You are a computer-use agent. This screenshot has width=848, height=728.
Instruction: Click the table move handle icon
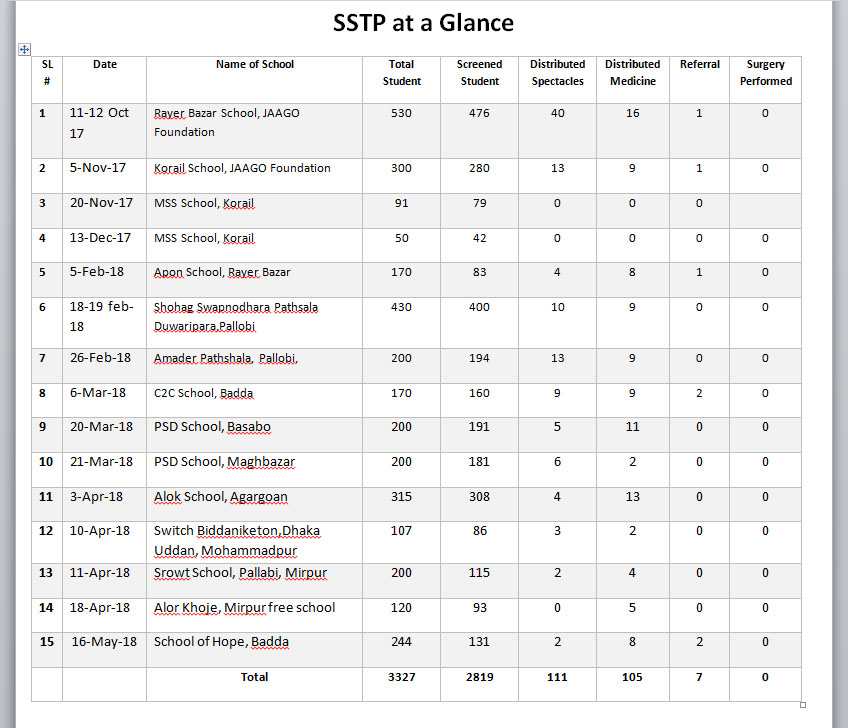coord(24,50)
